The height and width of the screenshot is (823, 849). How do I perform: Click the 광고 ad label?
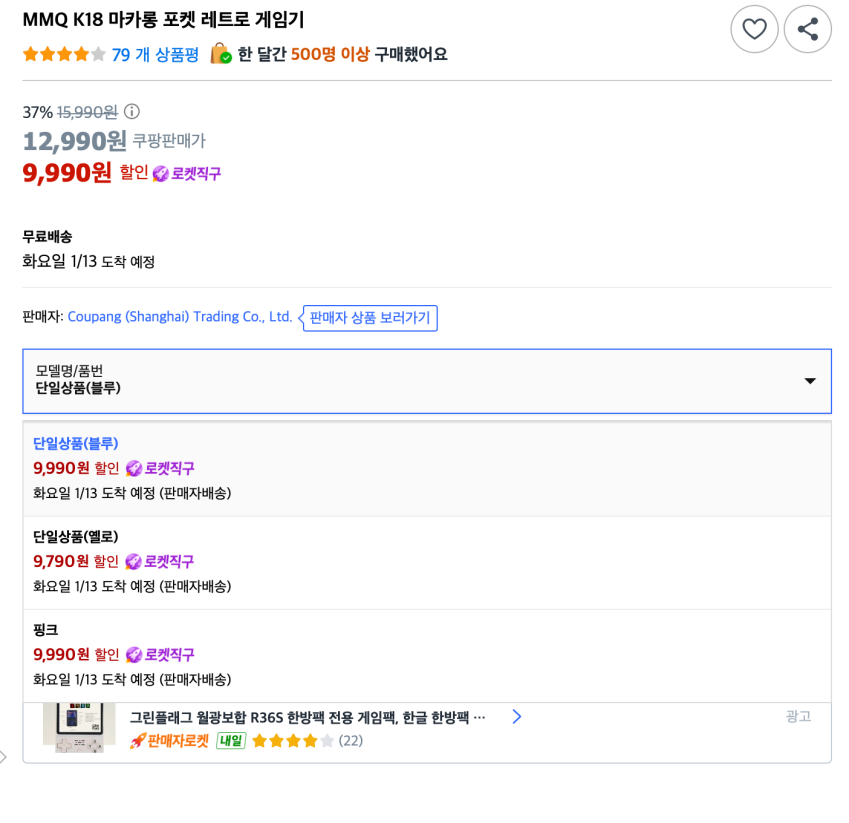click(x=798, y=716)
